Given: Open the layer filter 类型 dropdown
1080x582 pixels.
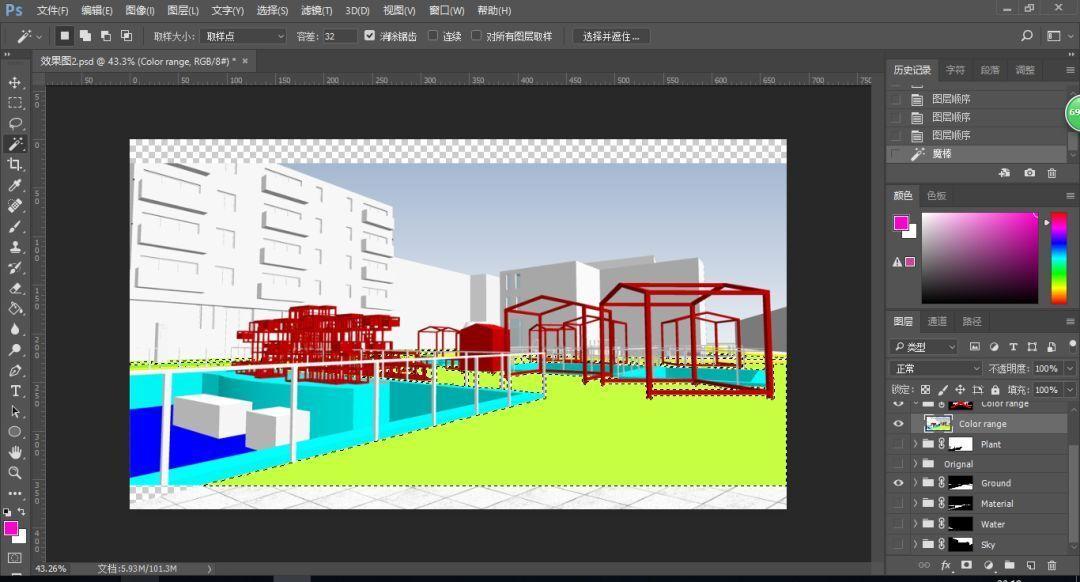Looking at the screenshot, I should (x=924, y=346).
